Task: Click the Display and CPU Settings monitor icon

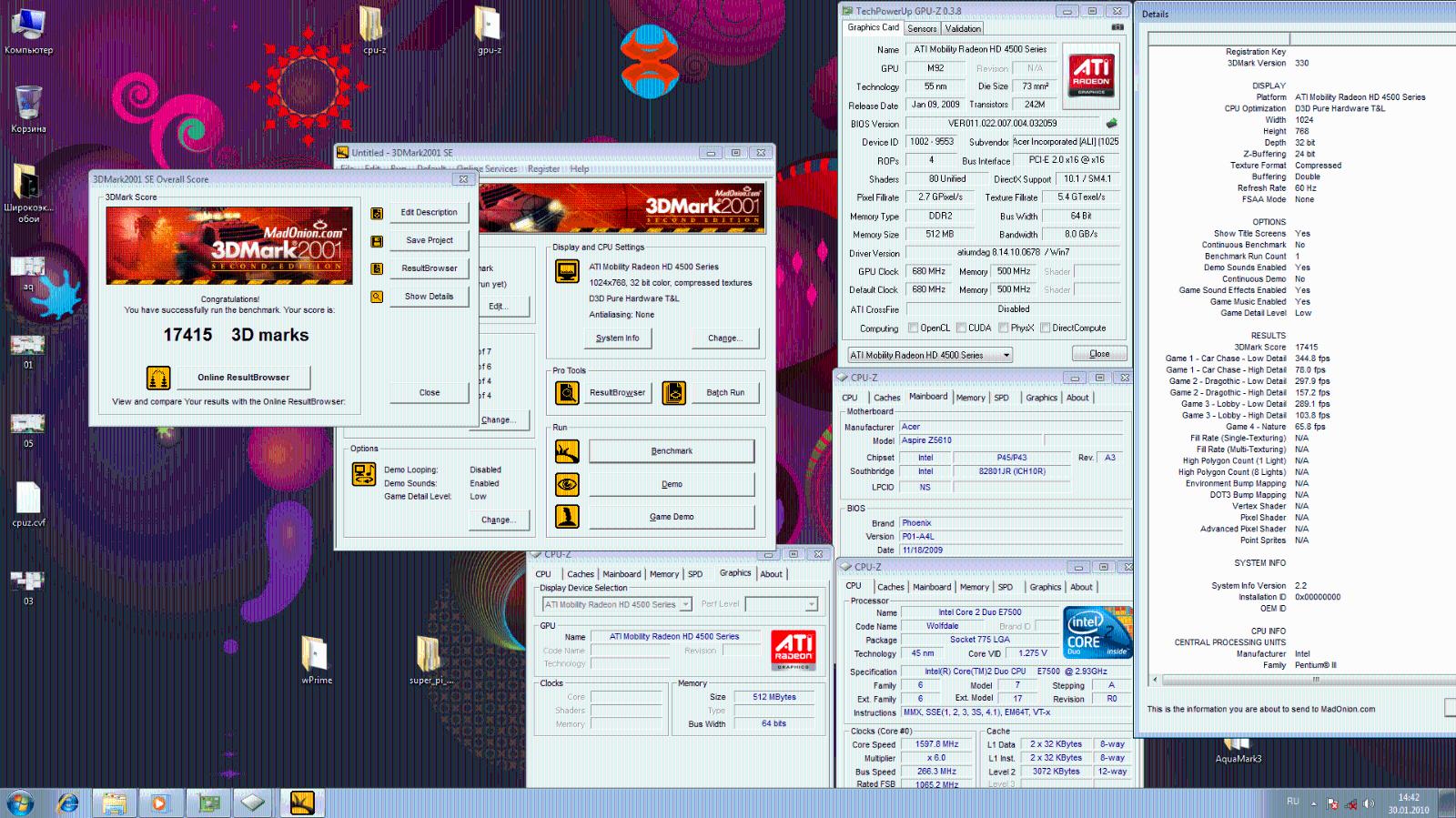Action: click(567, 271)
